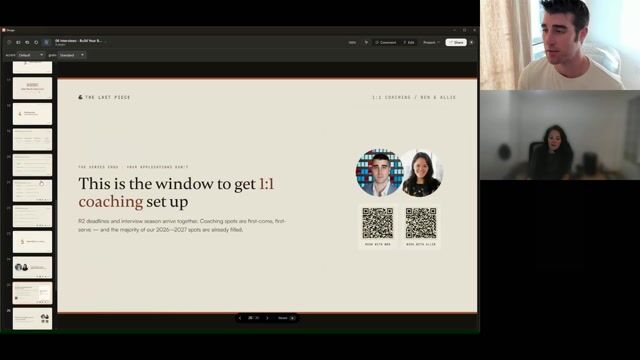Open the Grain dropdown showing Standard
Viewport: 640px width, 360px height.
click(72, 55)
